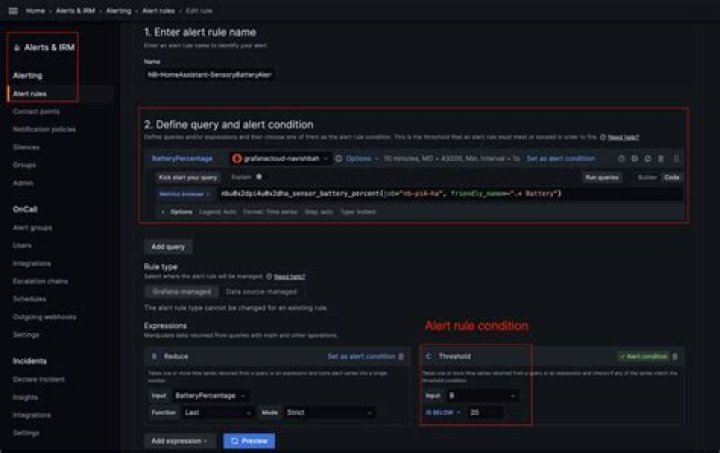The width and height of the screenshot is (720, 453).
Task: Toggle the Explain switch
Action: pyautogui.click(x=258, y=176)
